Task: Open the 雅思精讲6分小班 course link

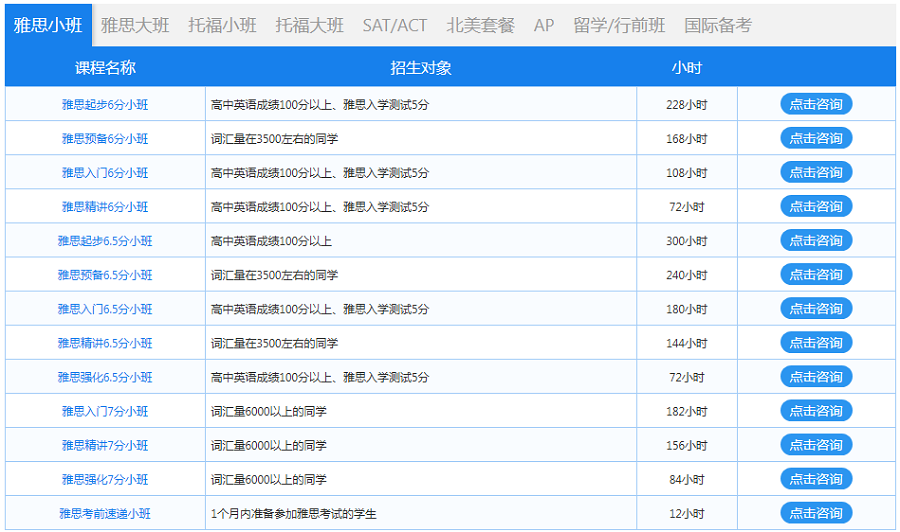Action: click(105, 207)
